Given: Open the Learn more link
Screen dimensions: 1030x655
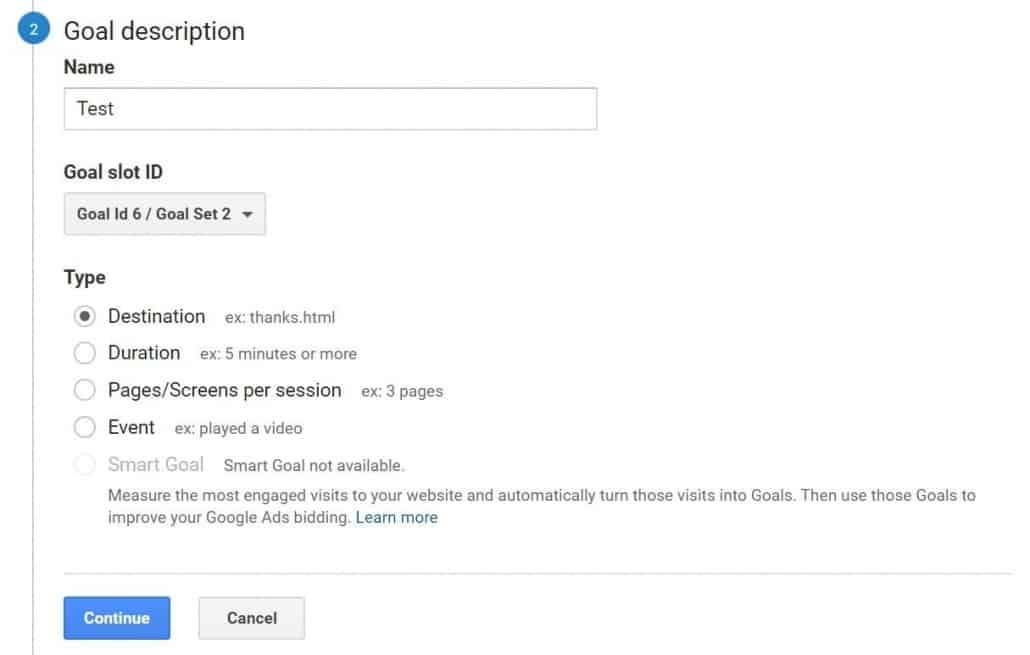Looking at the screenshot, I should [397, 518].
